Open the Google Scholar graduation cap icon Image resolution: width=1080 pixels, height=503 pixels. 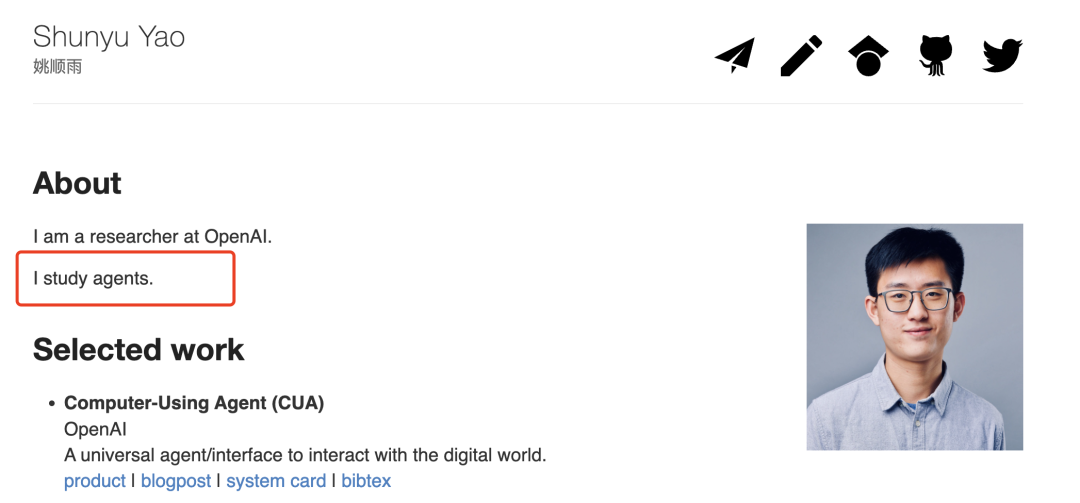click(x=868, y=55)
